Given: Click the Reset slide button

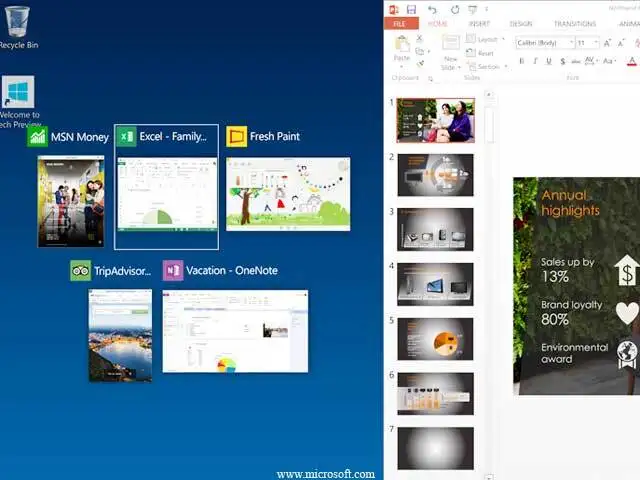Looking at the screenshot, I should pos(480,53).
